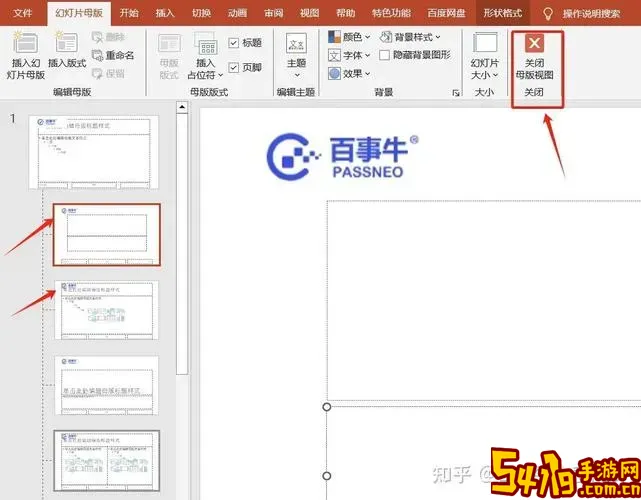Toggle the 页脚 checkbox

point(233,67)
